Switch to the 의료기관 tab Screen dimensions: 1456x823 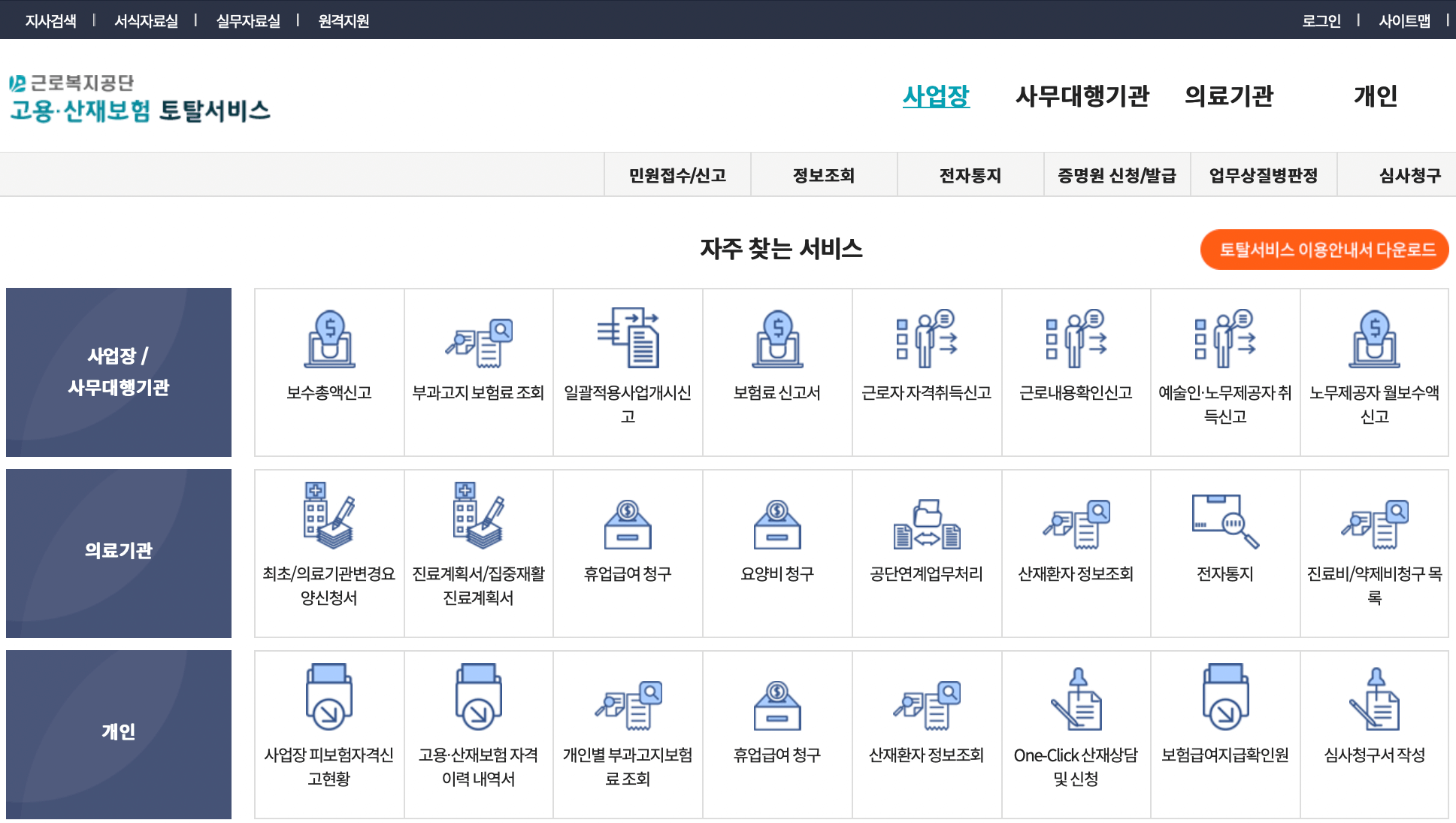coord(1230,97)
